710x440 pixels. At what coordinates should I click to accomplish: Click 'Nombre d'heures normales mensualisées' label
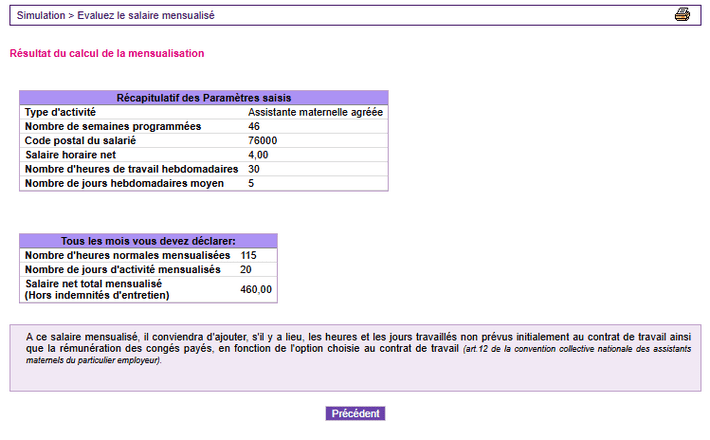(127, 255)
